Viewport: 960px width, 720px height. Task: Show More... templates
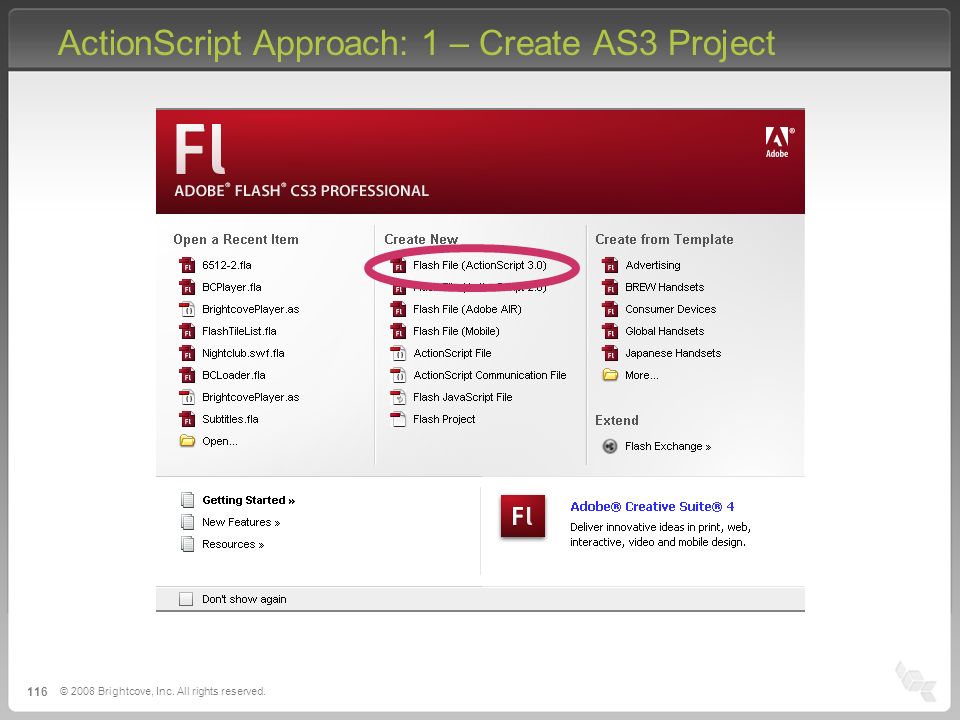click(642, 375)
